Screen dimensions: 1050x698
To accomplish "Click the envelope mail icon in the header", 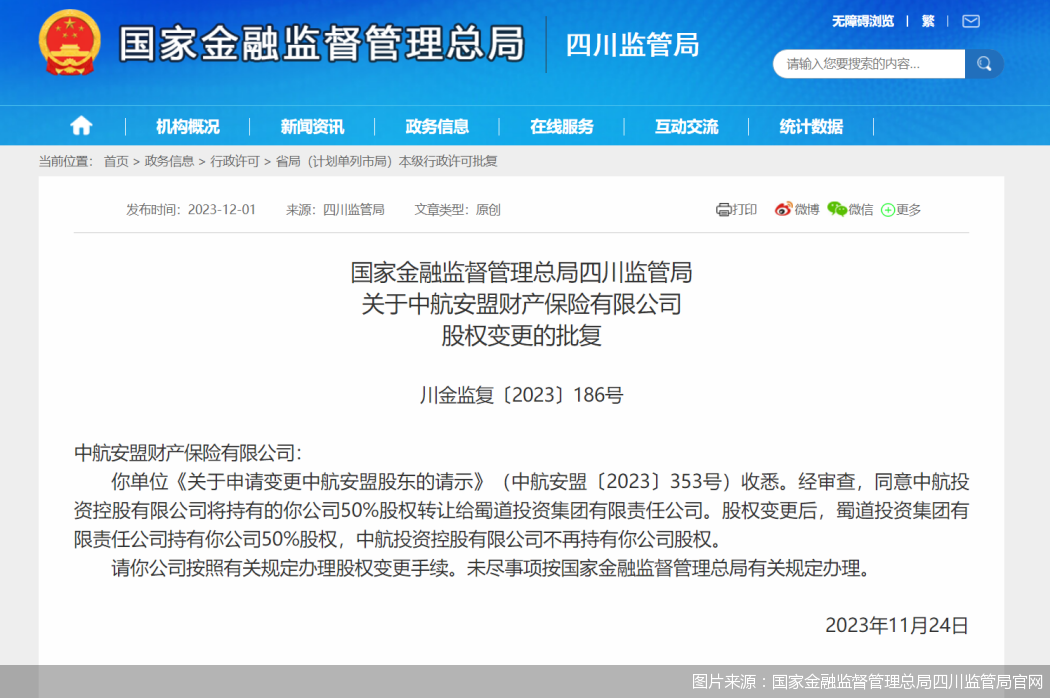I will 970,21.
